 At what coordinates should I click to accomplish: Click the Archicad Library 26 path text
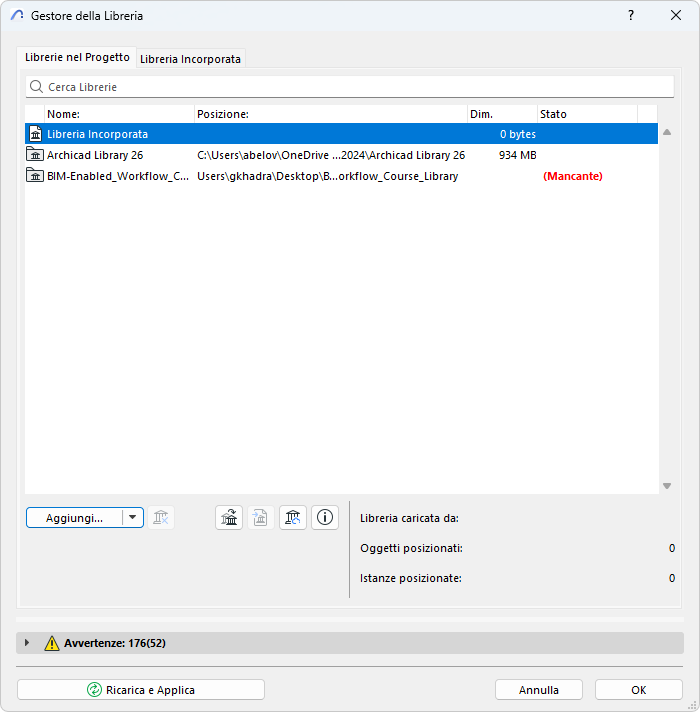tap(331, 155)
